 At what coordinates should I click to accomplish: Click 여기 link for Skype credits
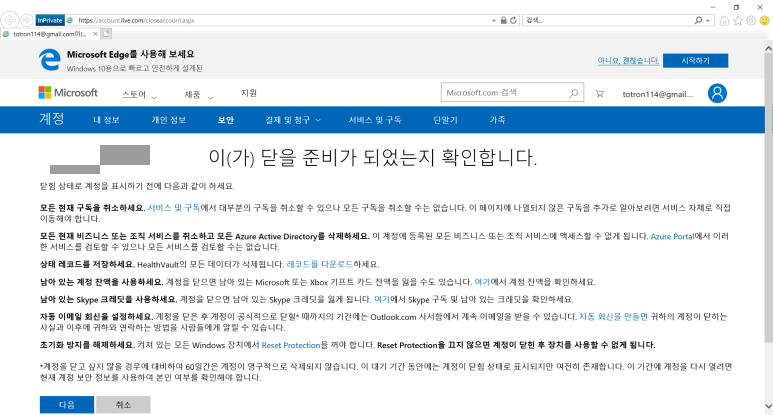coord(382,299)
